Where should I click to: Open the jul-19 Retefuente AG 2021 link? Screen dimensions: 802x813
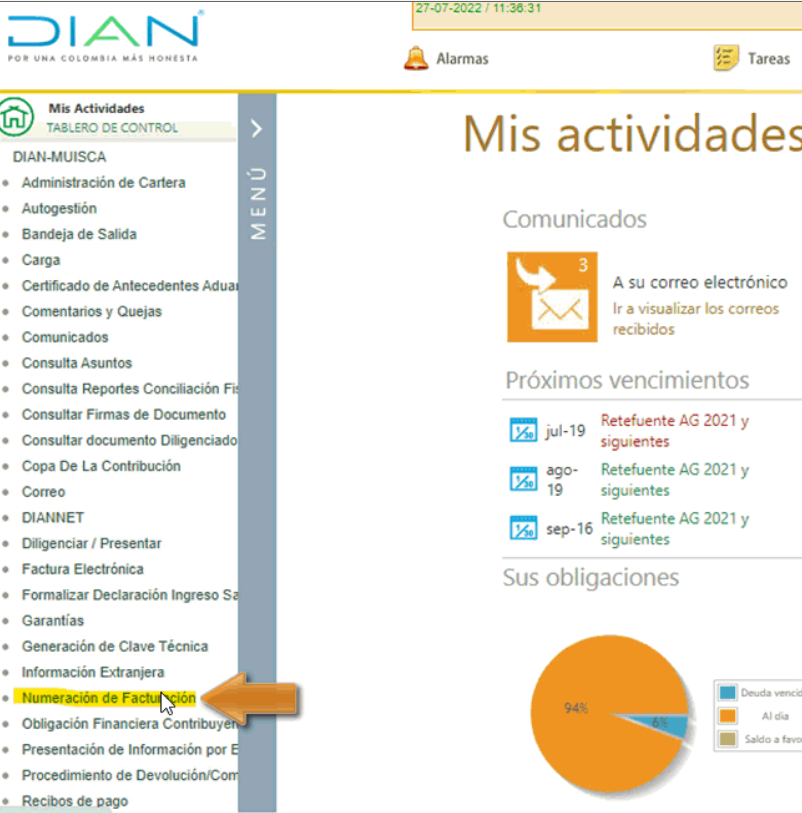[674, 431]
